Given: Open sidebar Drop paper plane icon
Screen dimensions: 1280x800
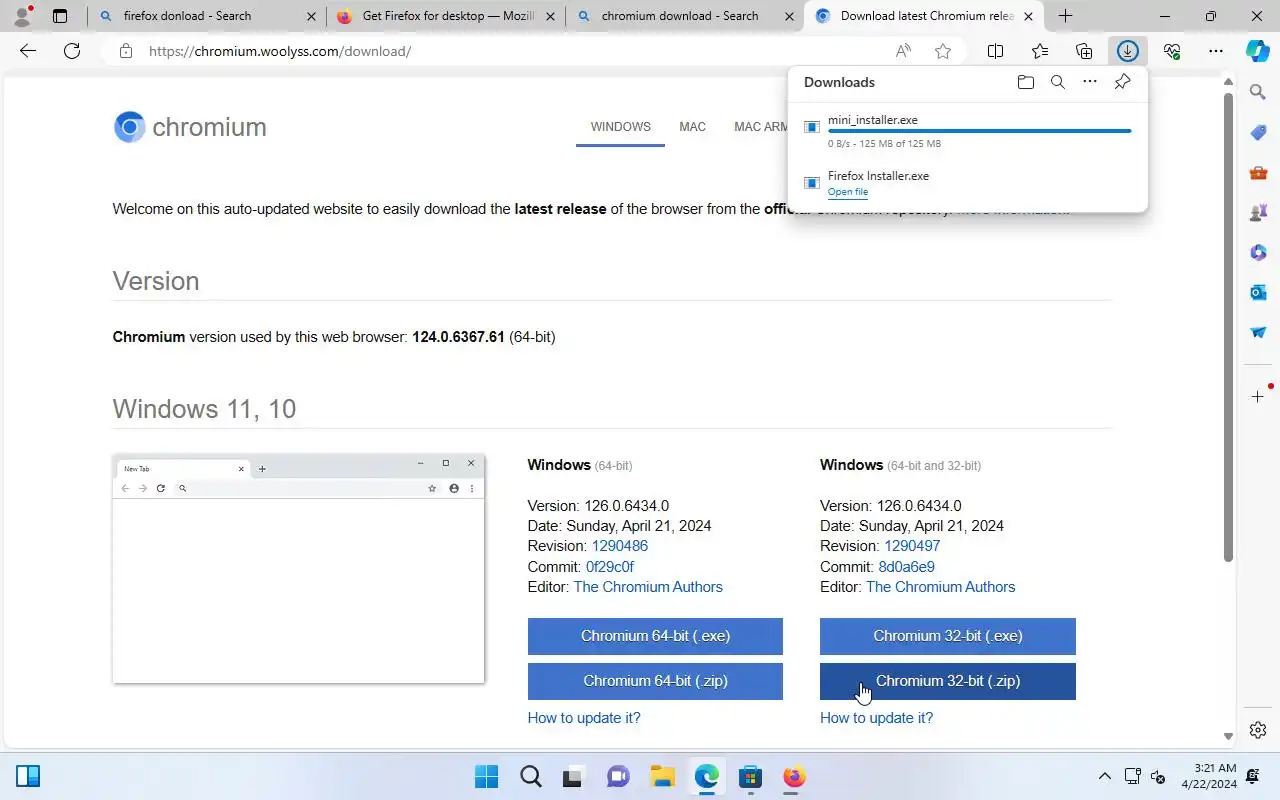Looking at the screenshot, I should tap(1258, 332).
